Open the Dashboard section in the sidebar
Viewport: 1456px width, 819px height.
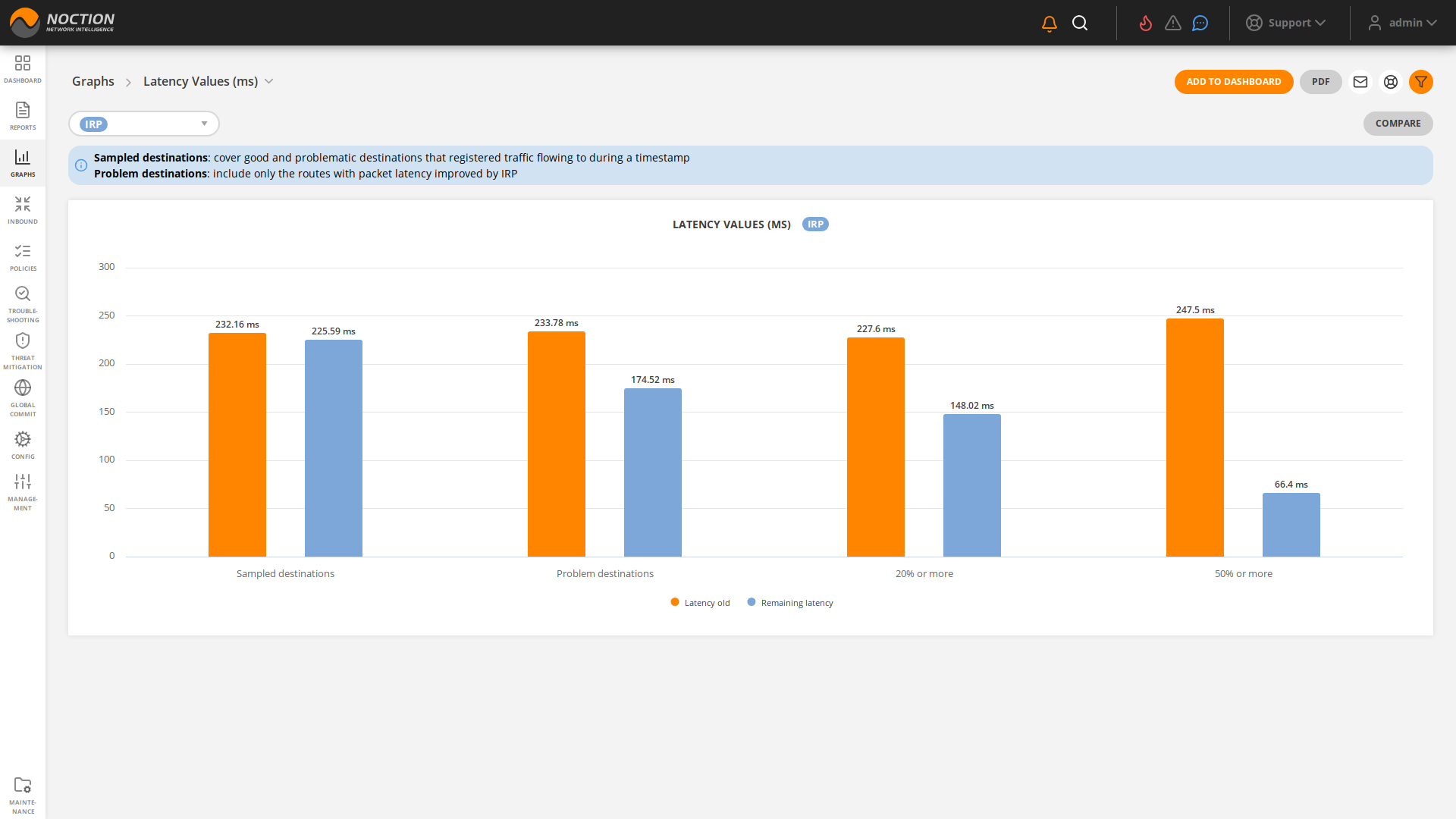pyautogui.click(x=23, y=68)
